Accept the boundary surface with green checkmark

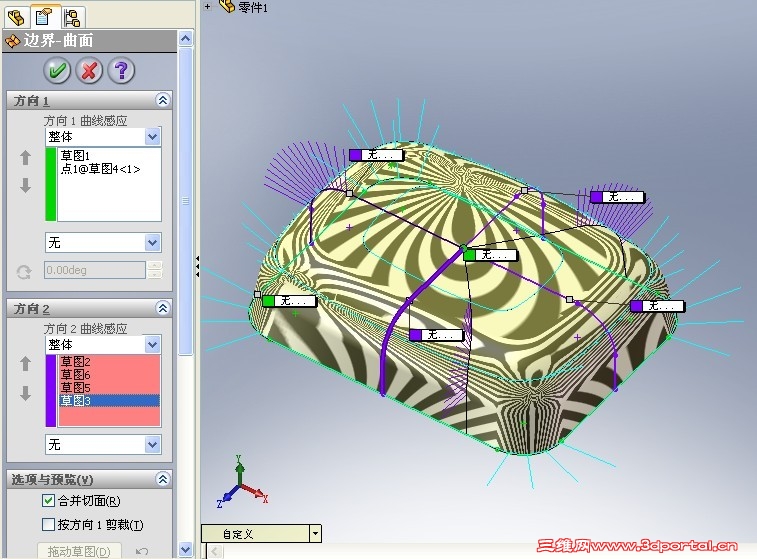pyautogui.click(x=57, y=70)
